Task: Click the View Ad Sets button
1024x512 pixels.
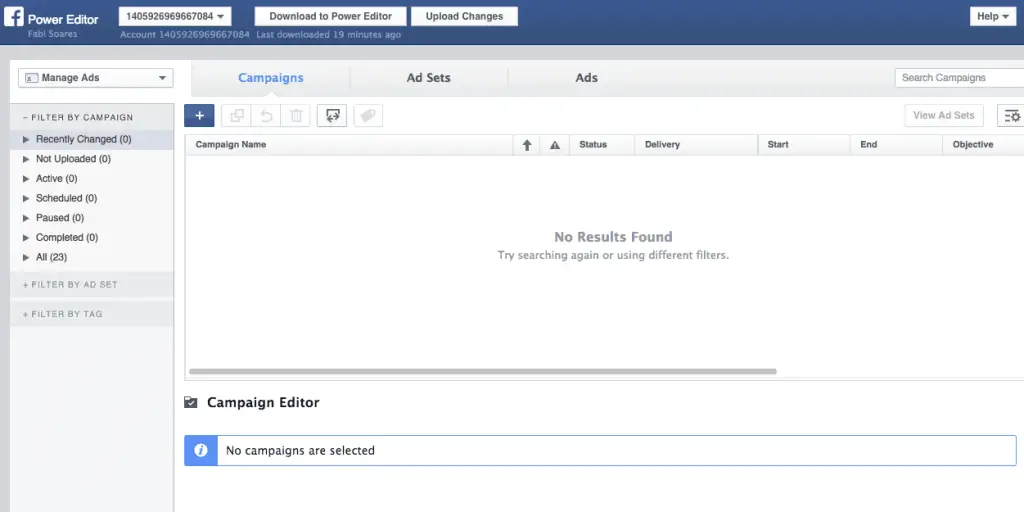Action: coord(944,116)
